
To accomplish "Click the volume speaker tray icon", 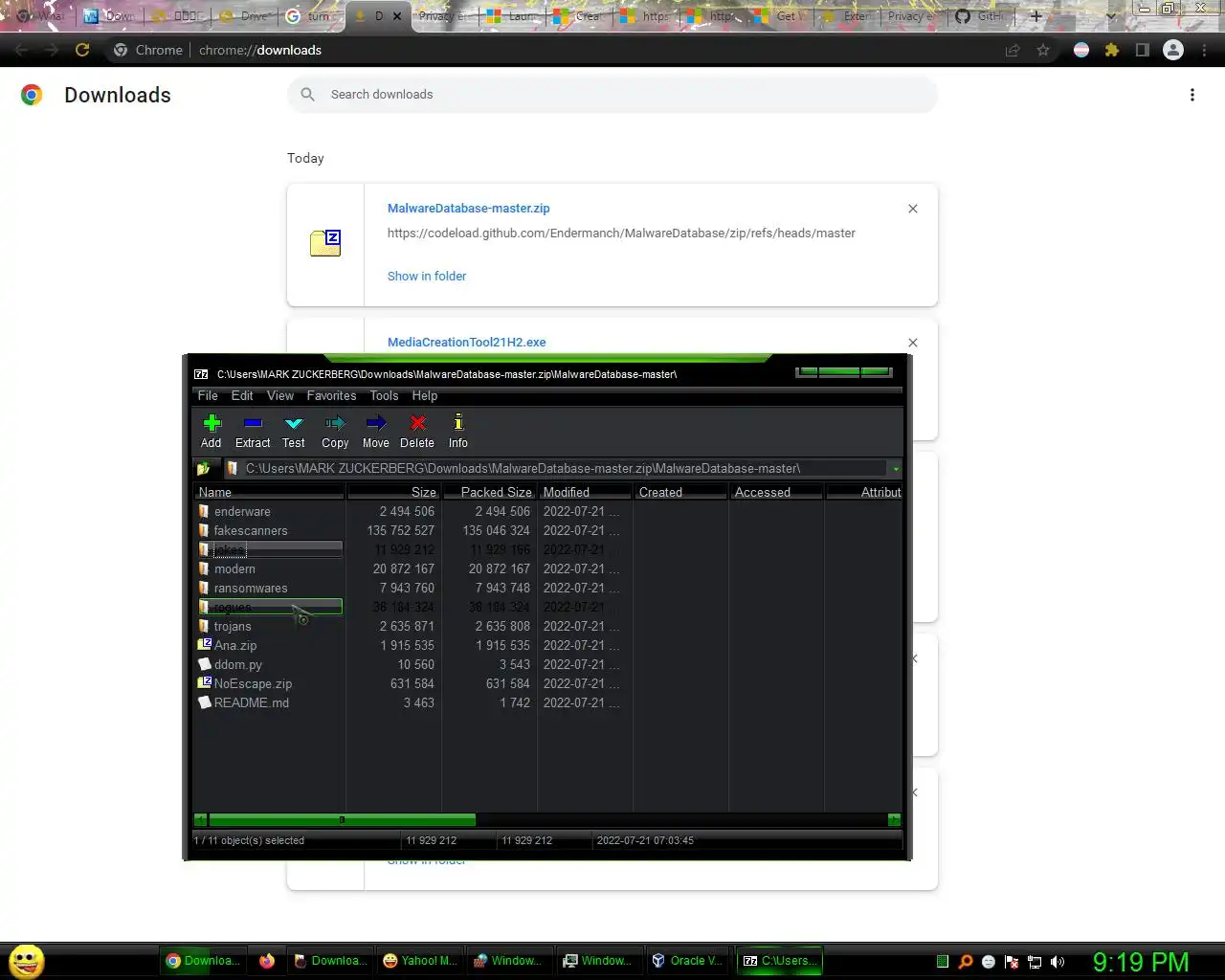I will tap(1058, 962).
